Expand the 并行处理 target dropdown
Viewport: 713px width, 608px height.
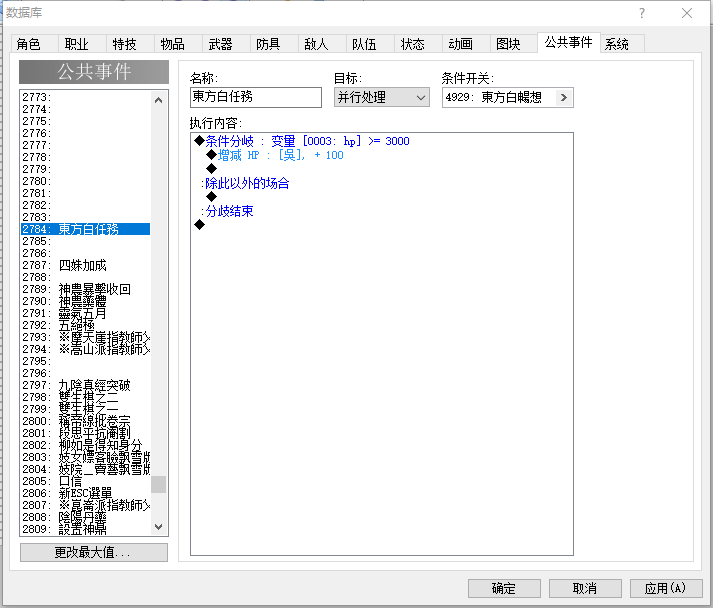pyautogui.click(x=382, y=97)
